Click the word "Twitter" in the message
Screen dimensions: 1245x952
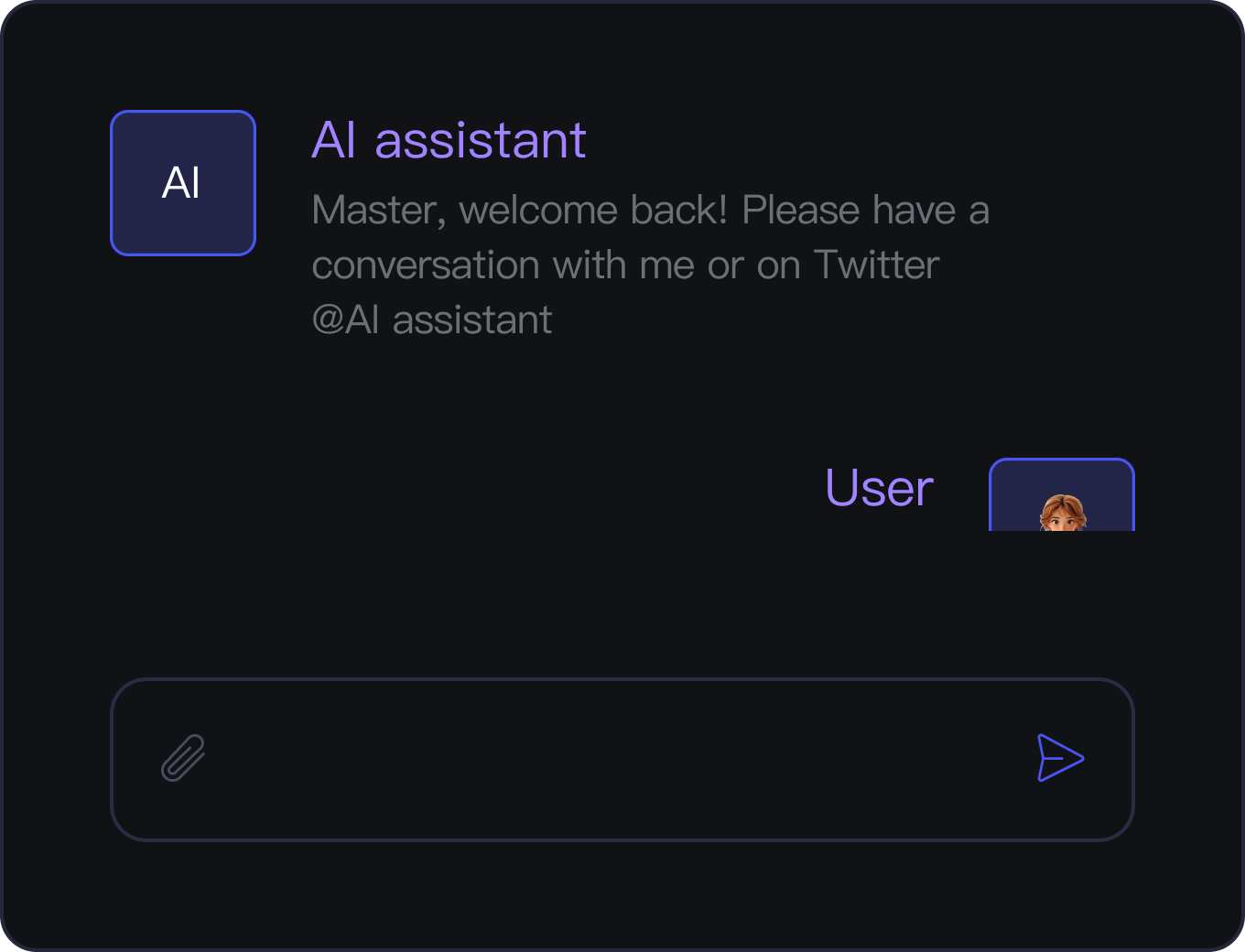[x=876, y=265]
